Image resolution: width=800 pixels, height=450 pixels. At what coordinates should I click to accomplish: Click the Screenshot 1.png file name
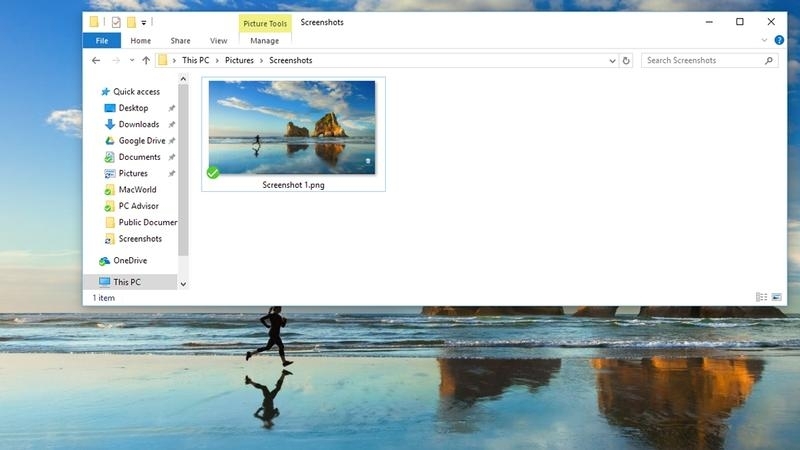[x=293, y=185]
